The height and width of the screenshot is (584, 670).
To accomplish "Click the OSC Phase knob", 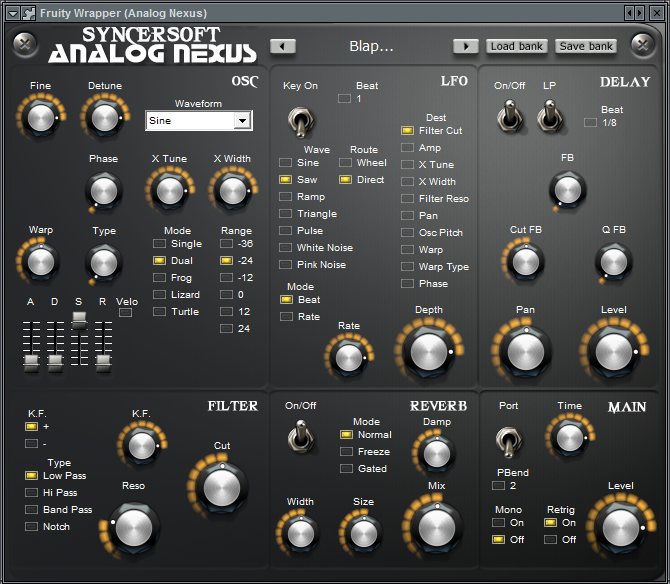I will (104, 191).
